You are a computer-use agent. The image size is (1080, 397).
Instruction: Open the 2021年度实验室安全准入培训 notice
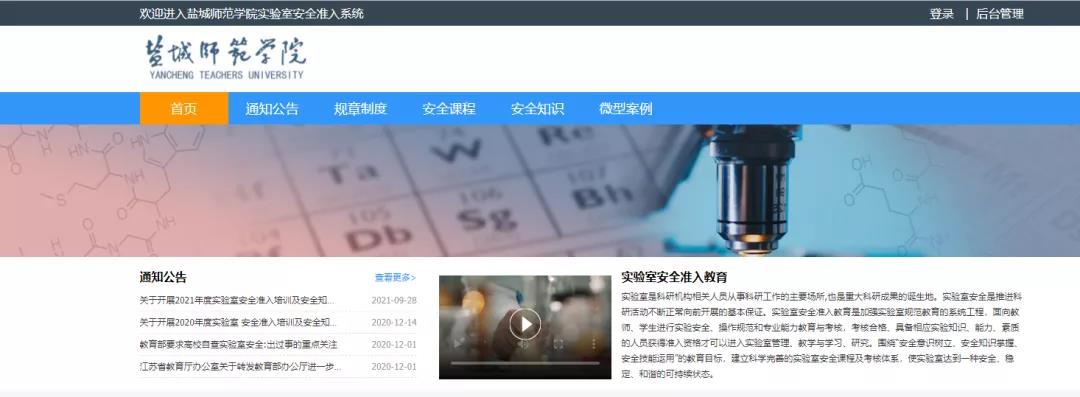237,301
